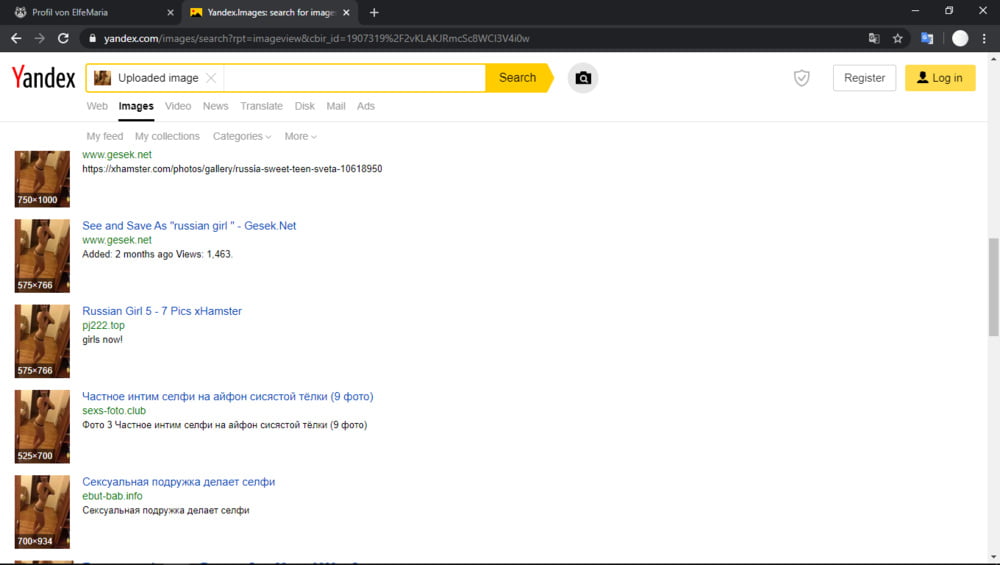The width and height of the screenshot is (1000, 565).
Task: Expand the Categories dropdown
Action: (242, 136)
